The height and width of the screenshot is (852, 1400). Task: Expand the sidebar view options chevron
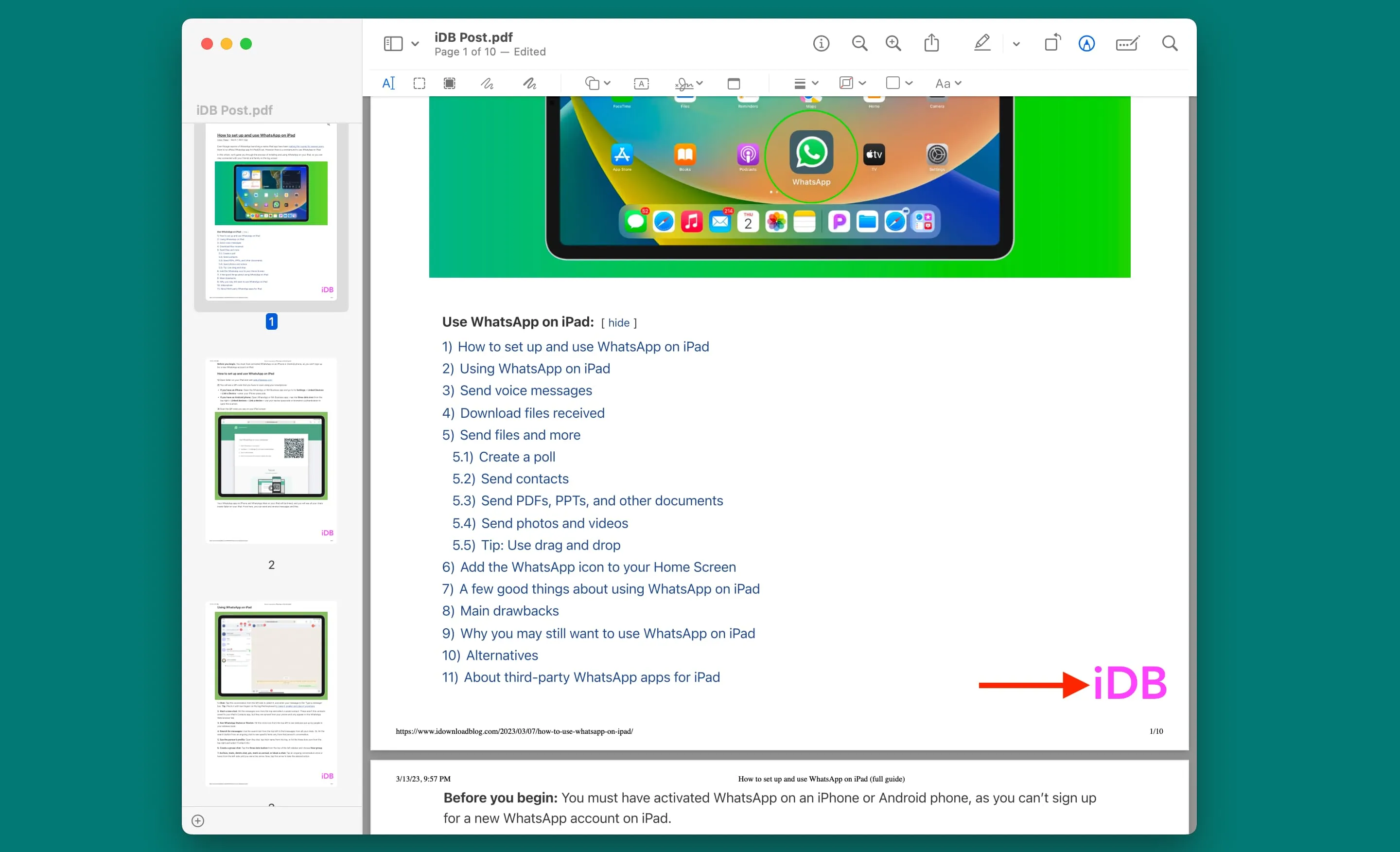[415, 44]
